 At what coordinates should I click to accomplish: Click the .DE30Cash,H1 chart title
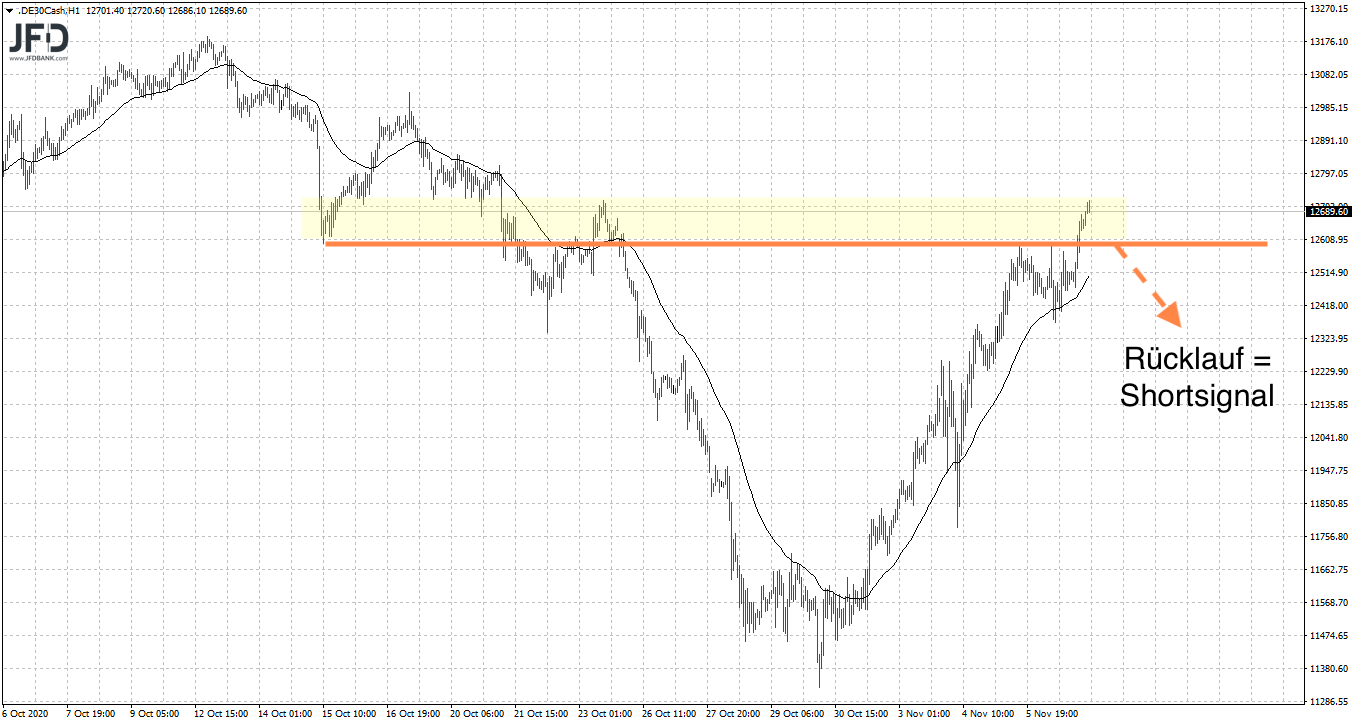(49, 11)
